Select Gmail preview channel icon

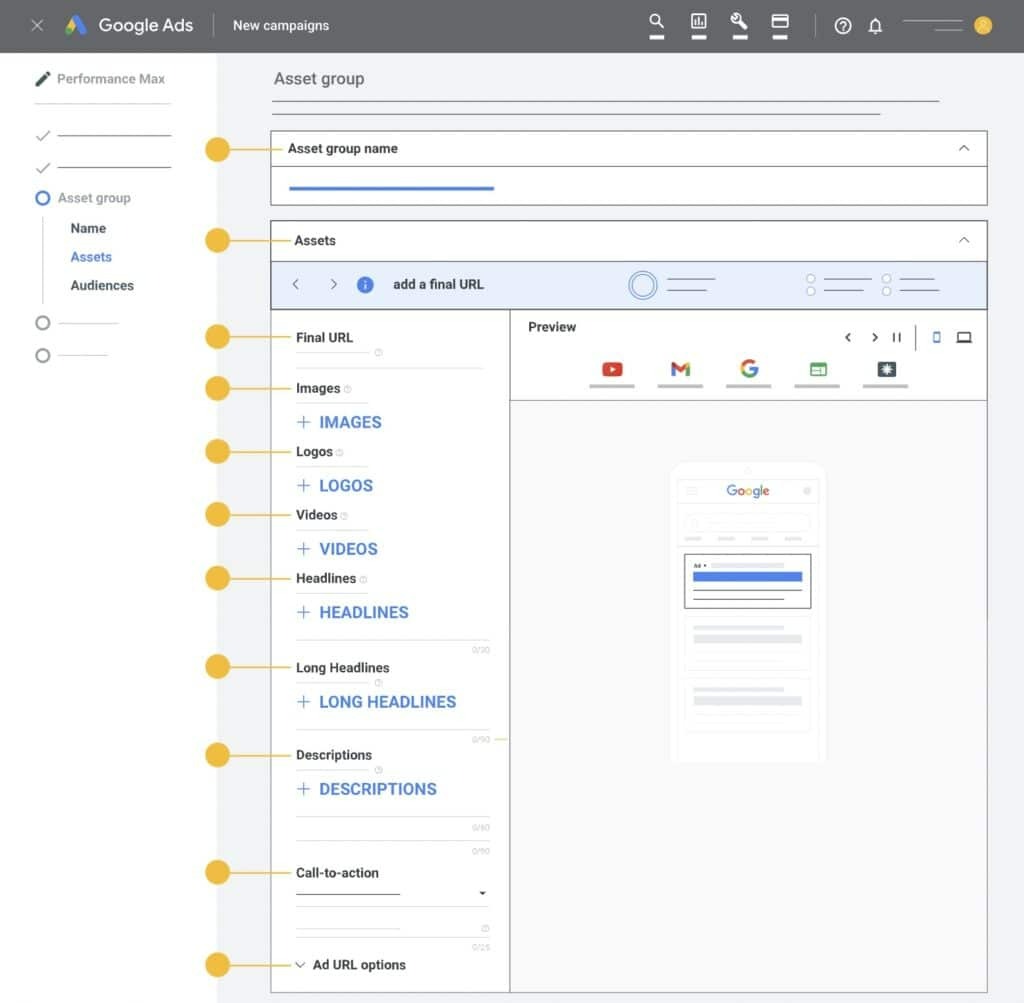680,370
